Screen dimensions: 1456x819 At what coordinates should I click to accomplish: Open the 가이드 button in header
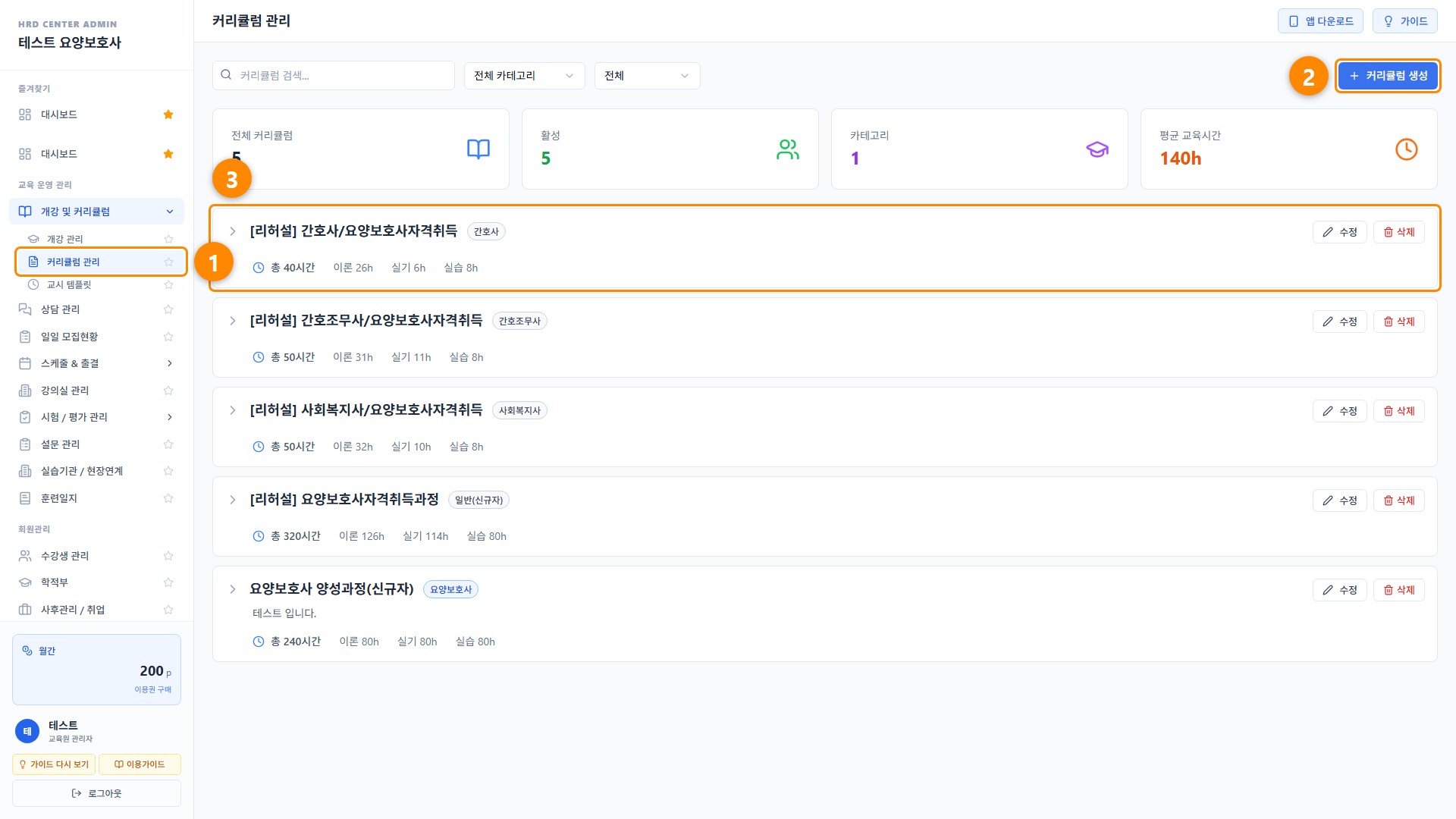click(1405, 21)
